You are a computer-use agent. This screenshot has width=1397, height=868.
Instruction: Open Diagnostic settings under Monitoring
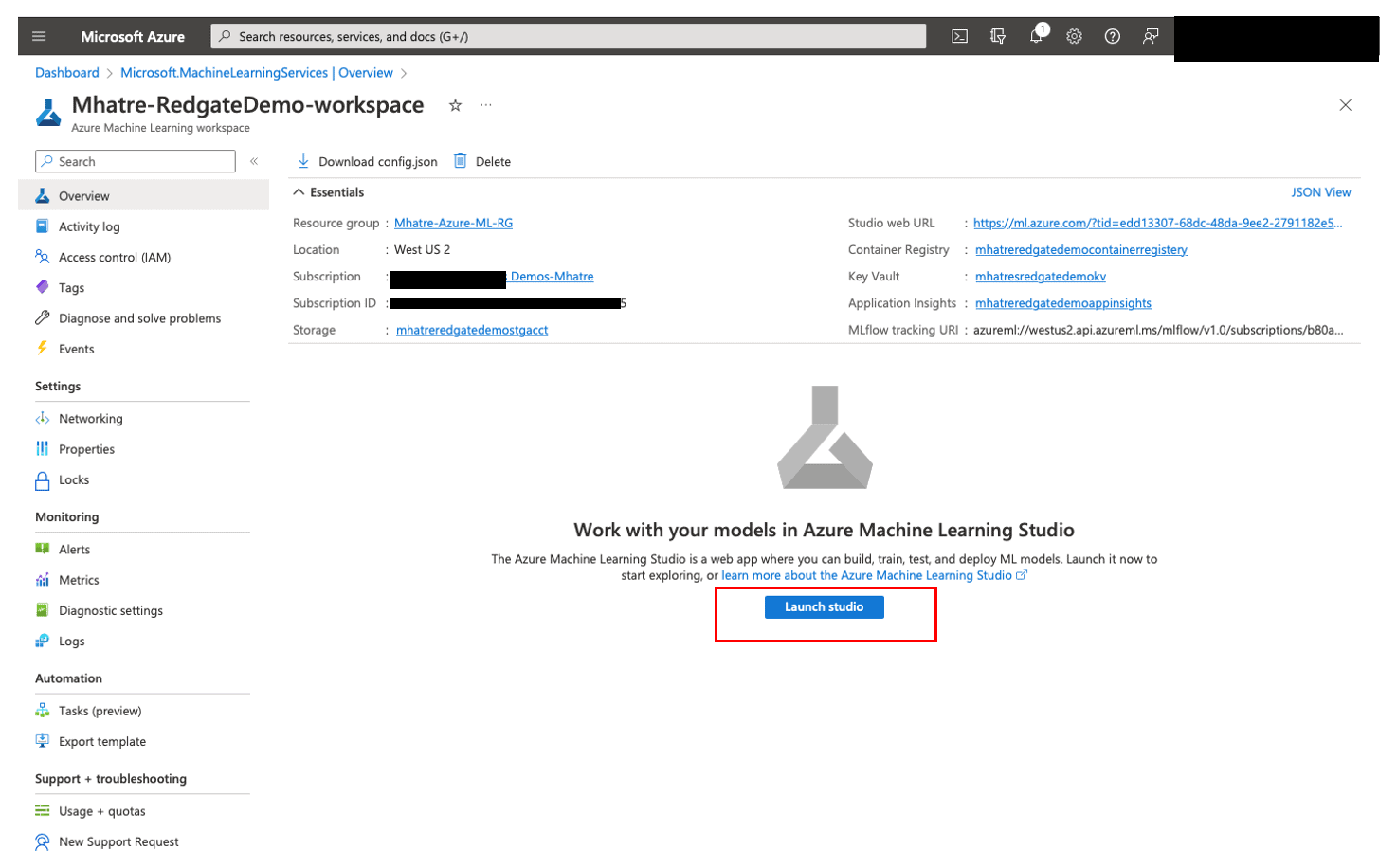pyautogui.click(x=110, y=610)
